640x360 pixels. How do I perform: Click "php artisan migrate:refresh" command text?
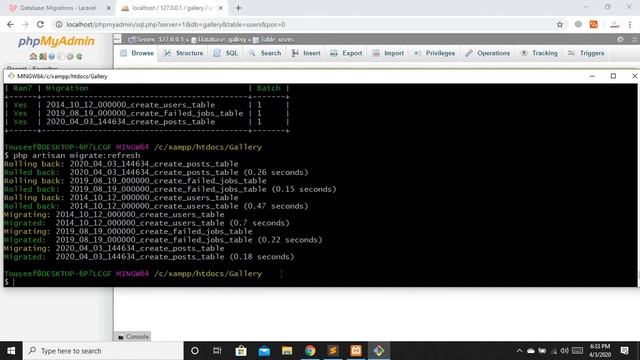[77, 156]
